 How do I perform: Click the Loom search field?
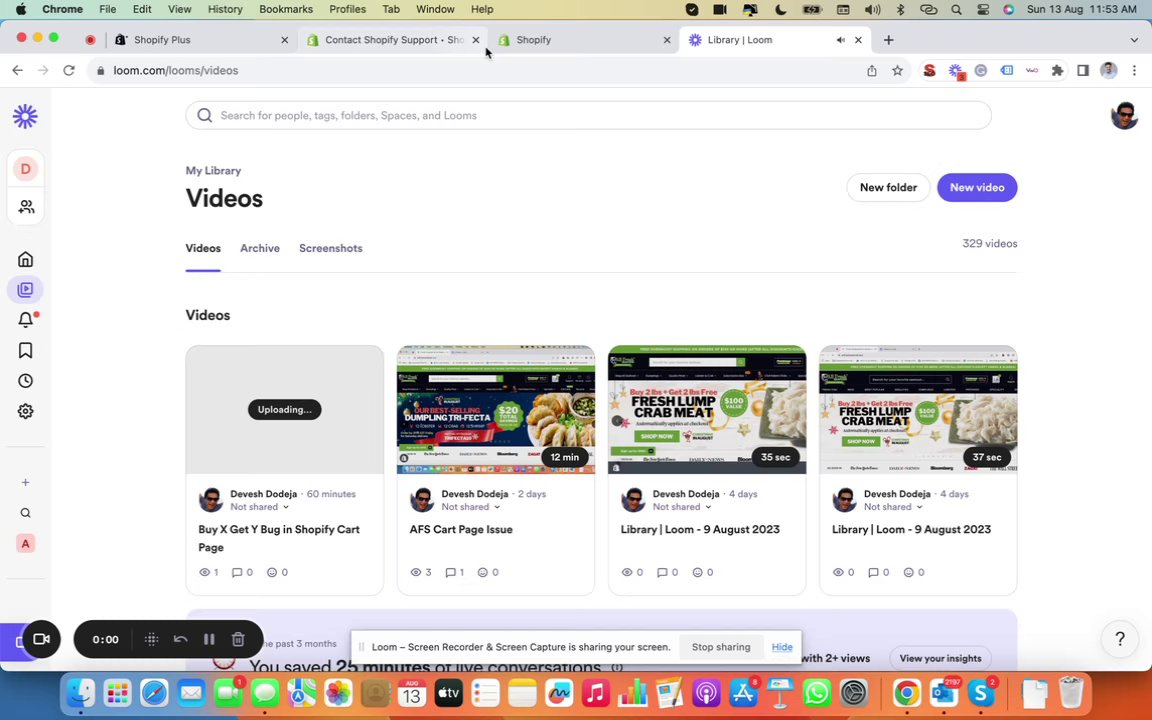point(588,115)
